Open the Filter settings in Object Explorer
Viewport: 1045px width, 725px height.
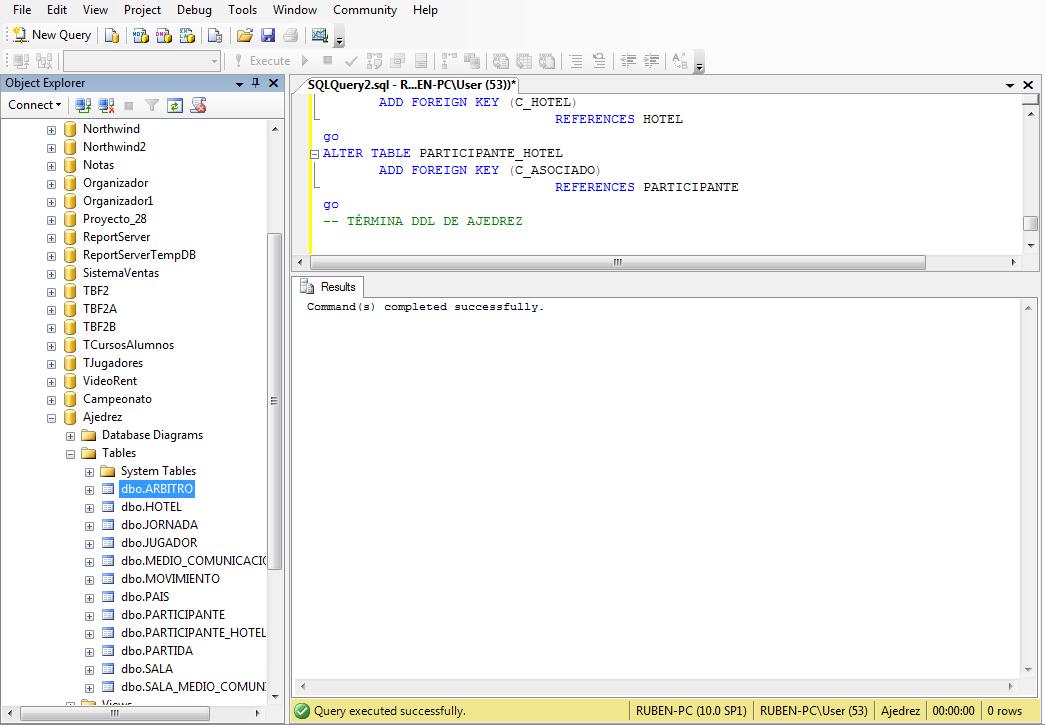[x=152, y=105]
